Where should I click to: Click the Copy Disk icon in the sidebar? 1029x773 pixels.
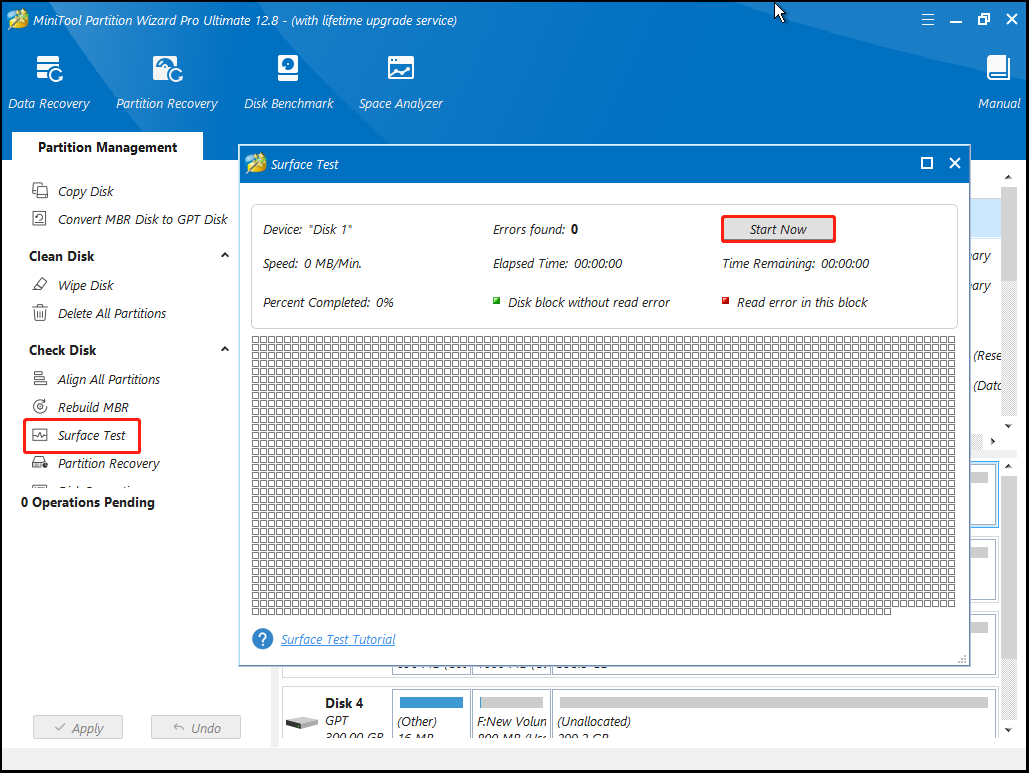(x=40, y=190)
